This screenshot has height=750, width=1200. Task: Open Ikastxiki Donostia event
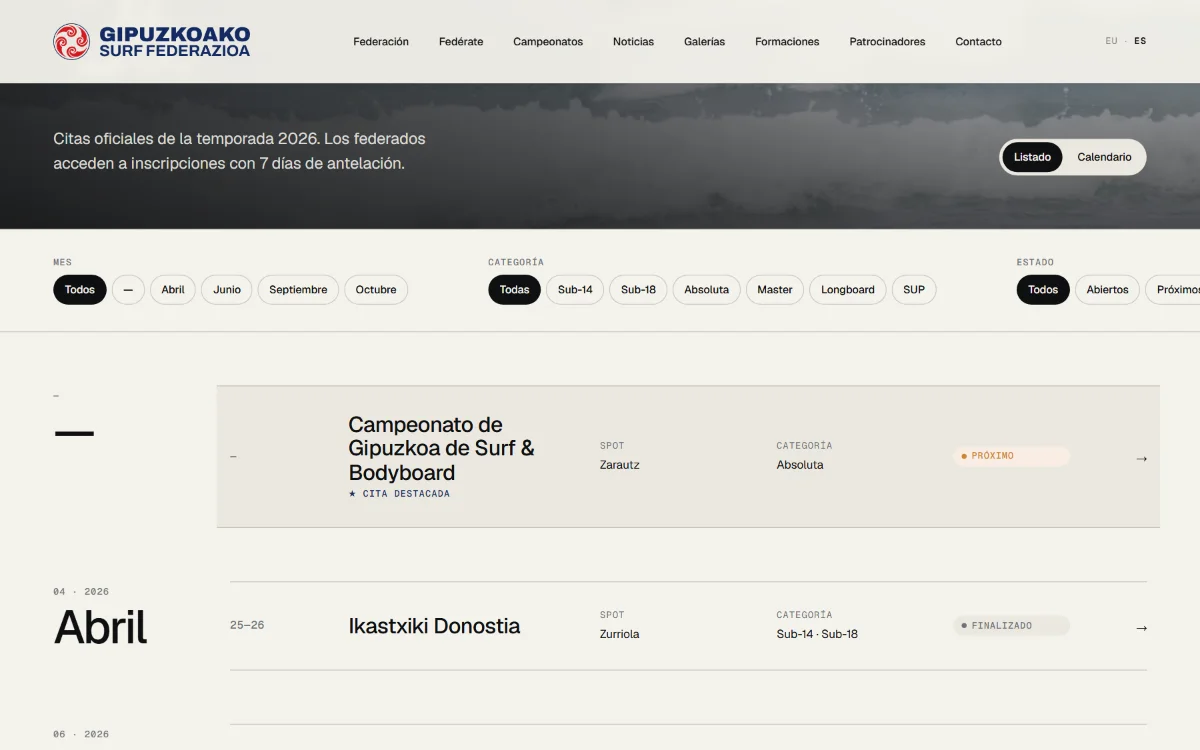pyautogui.click(x=434, y=626)
